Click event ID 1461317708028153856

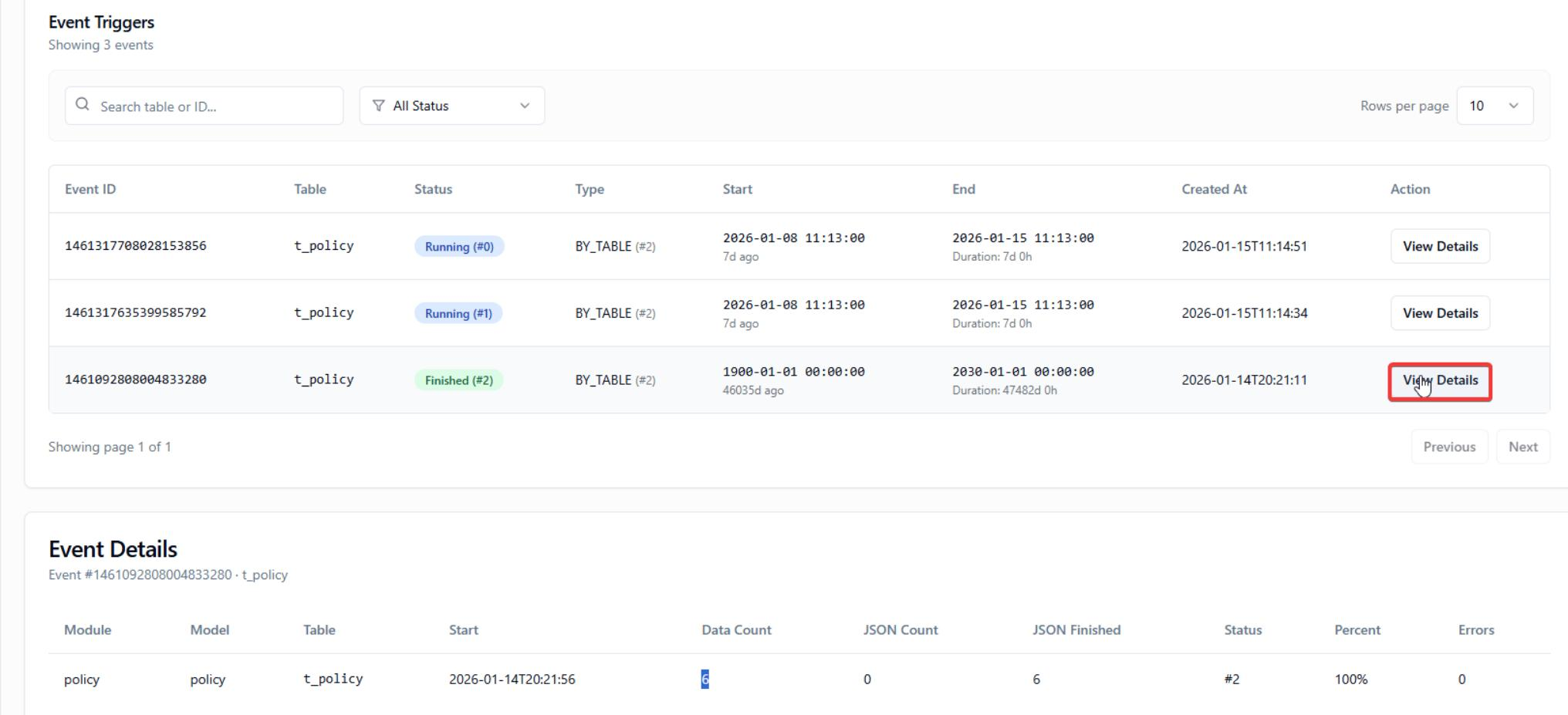pos(136,246)
